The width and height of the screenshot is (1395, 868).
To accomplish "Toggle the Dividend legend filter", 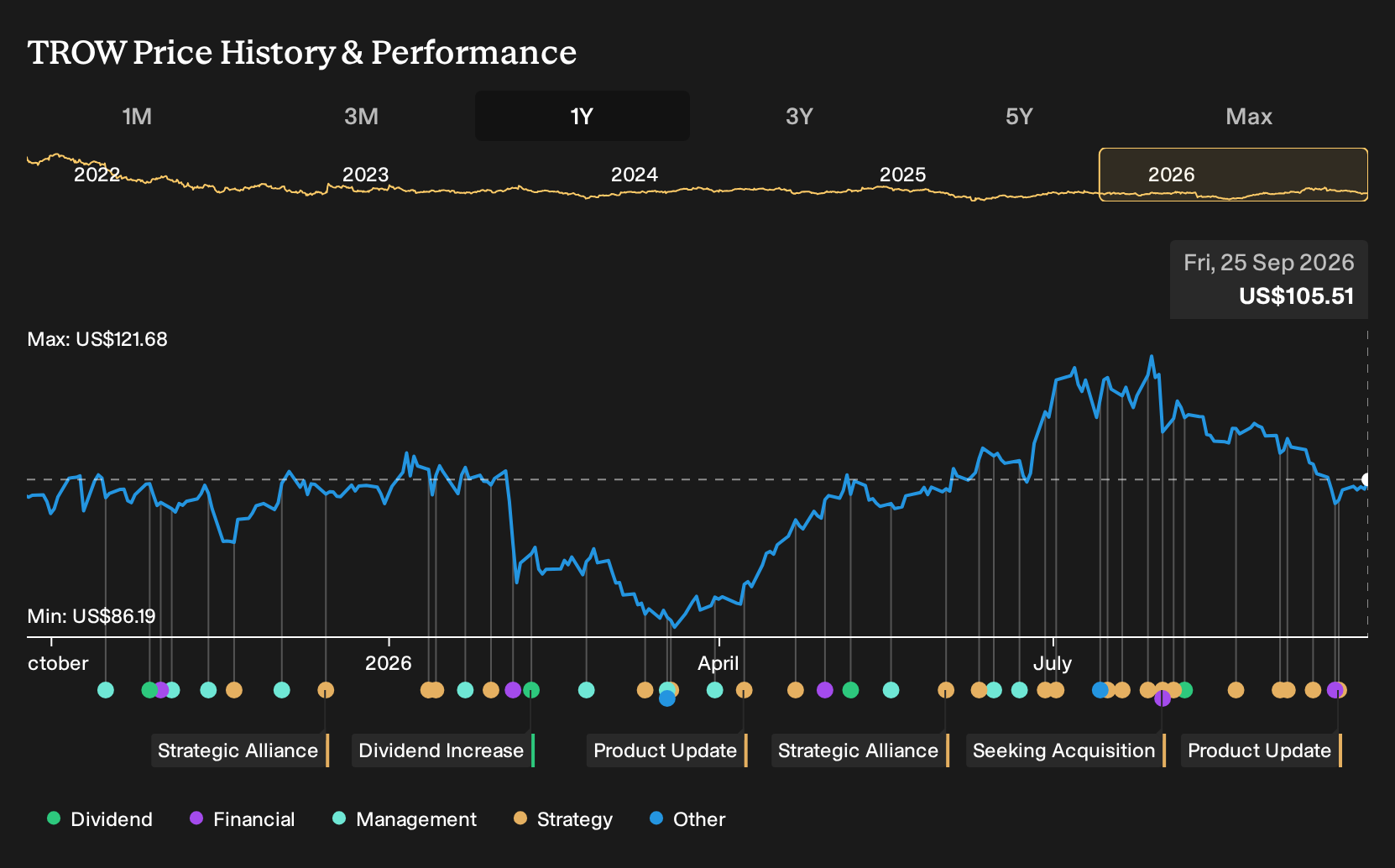I will (100, 819).
